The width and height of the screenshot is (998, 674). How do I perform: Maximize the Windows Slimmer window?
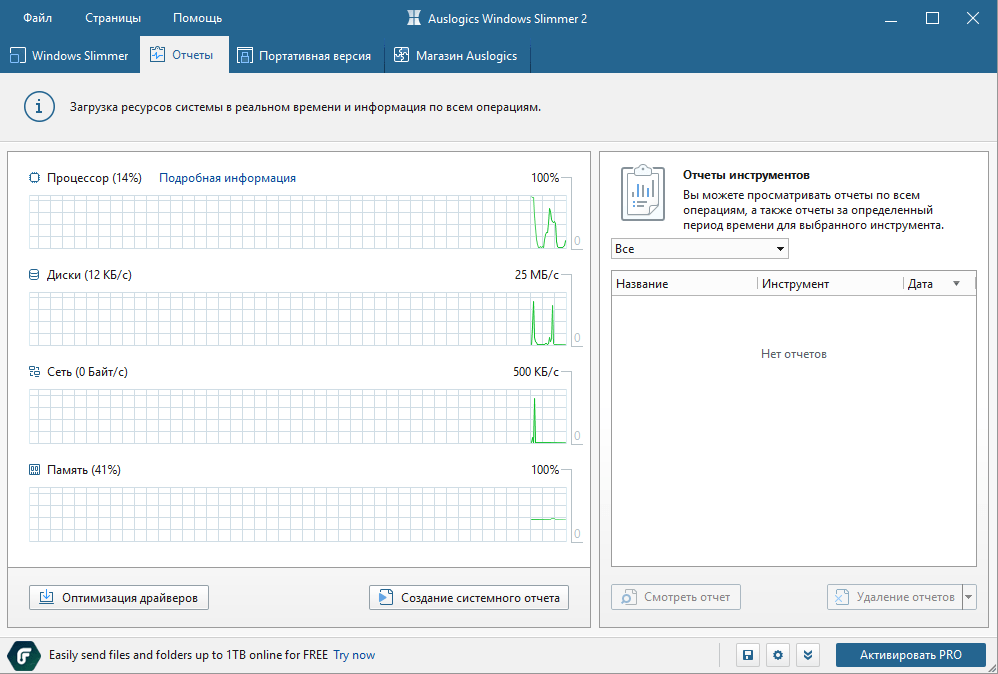[932, 18]
